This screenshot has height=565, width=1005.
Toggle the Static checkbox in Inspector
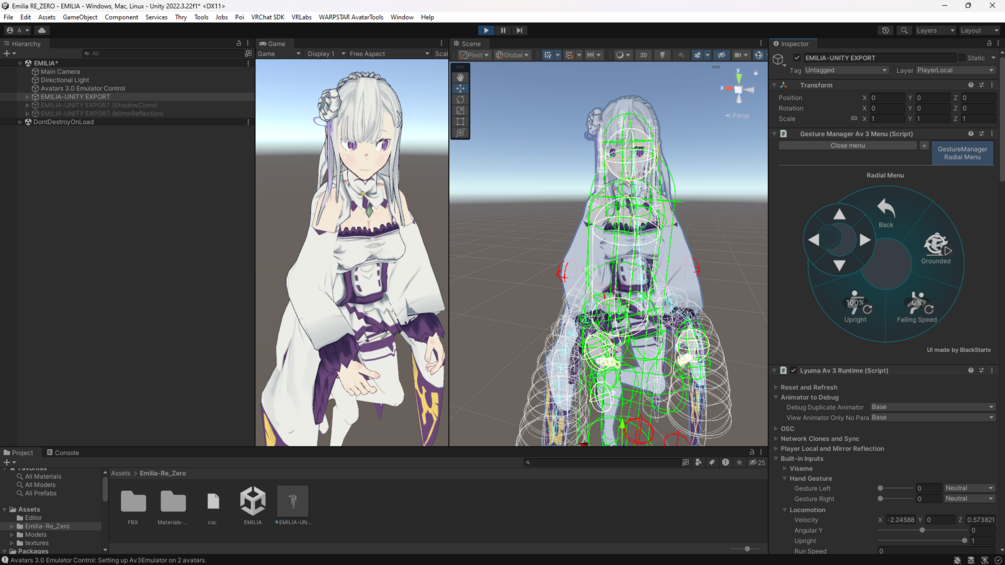click(x=961, y=58)
